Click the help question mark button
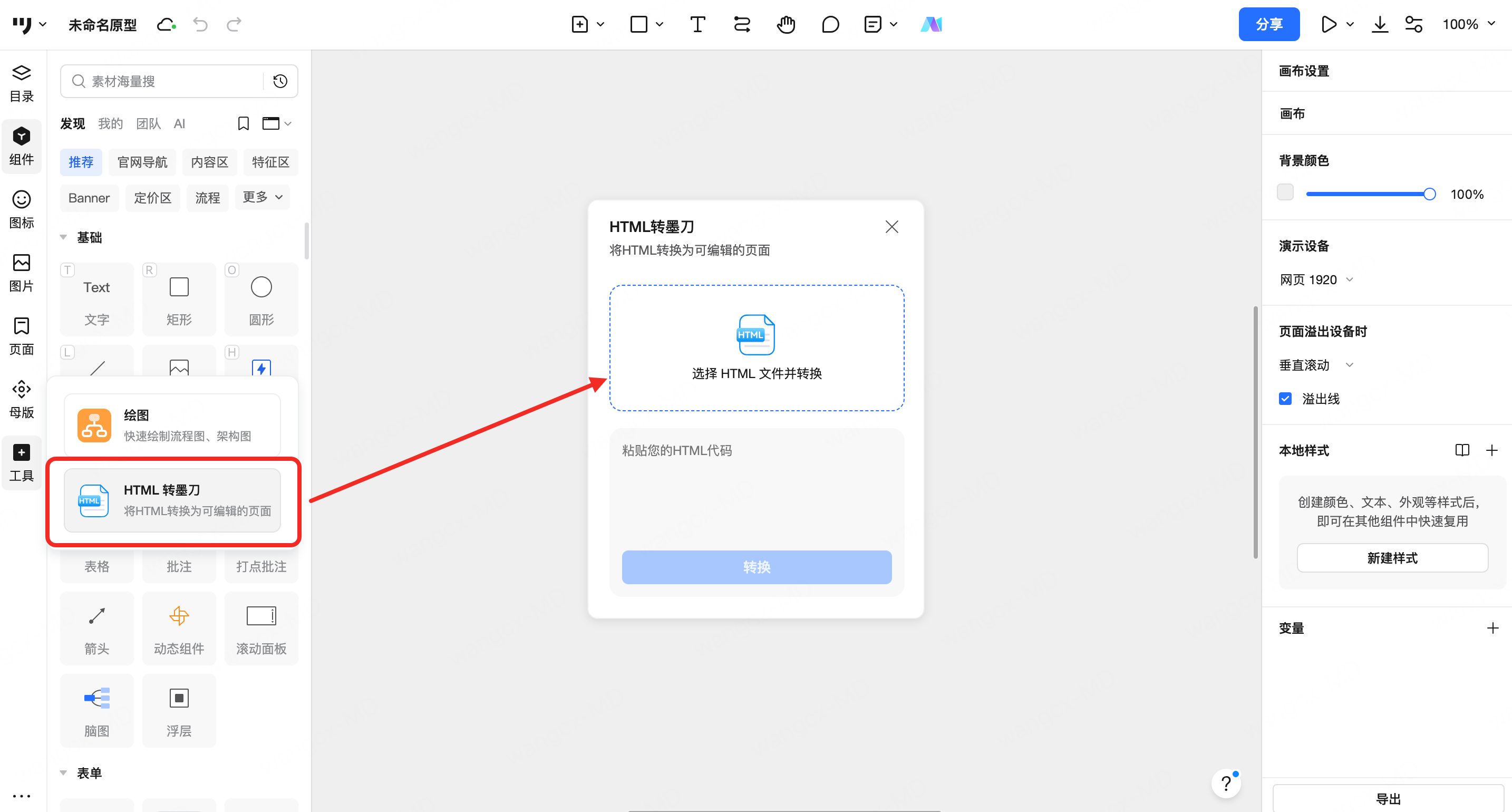 click(1226, 783)
